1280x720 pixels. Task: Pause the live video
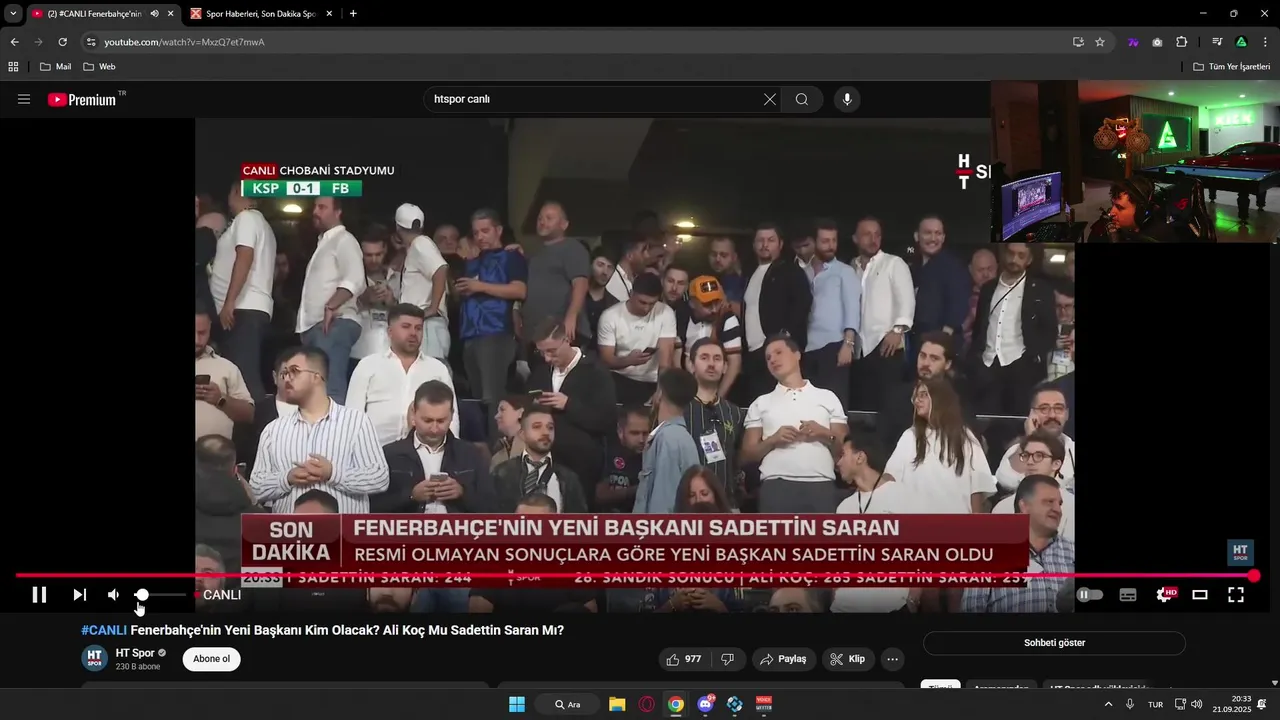(x=39, y=595)
